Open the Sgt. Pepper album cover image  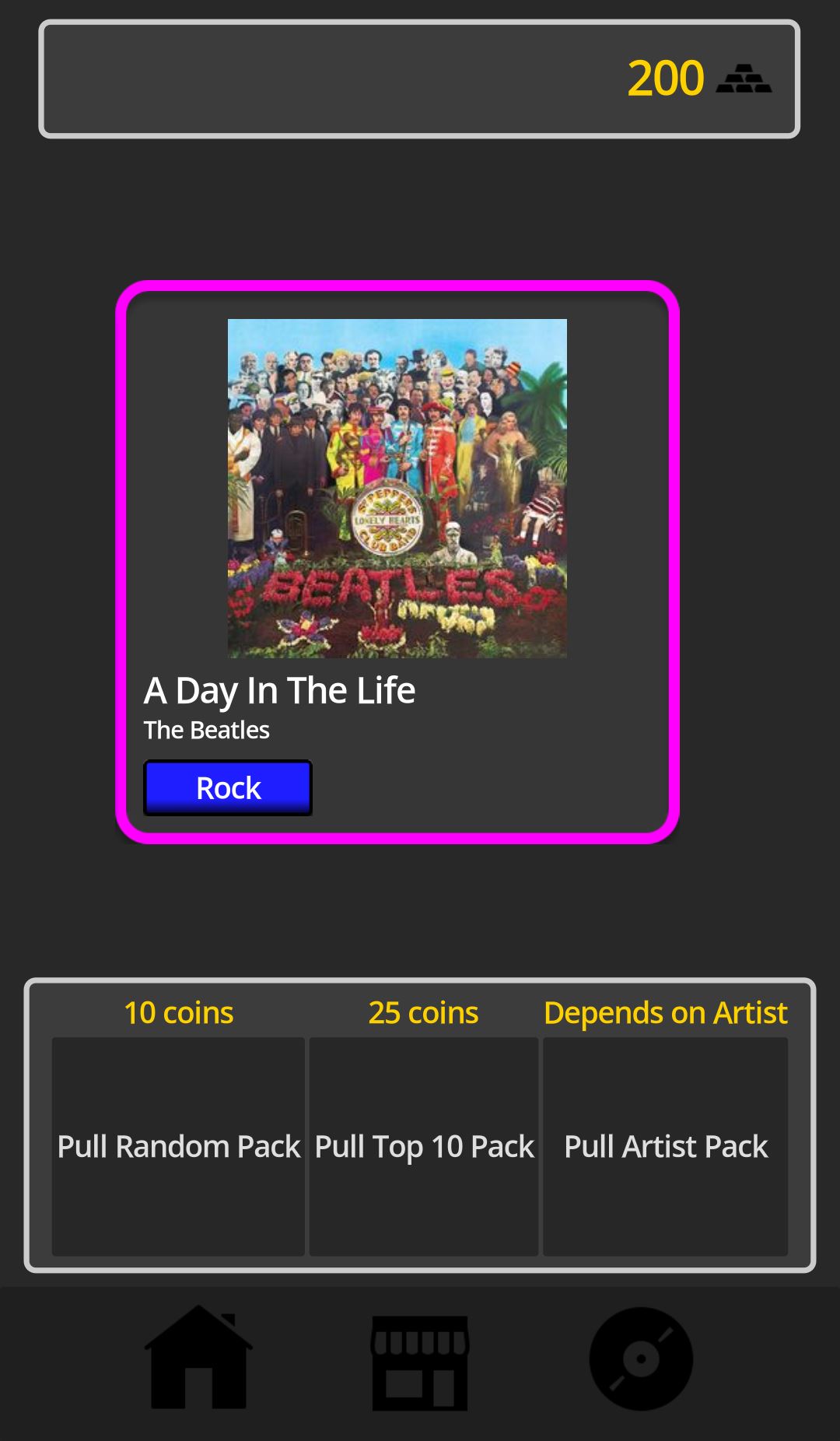[397, 489]
